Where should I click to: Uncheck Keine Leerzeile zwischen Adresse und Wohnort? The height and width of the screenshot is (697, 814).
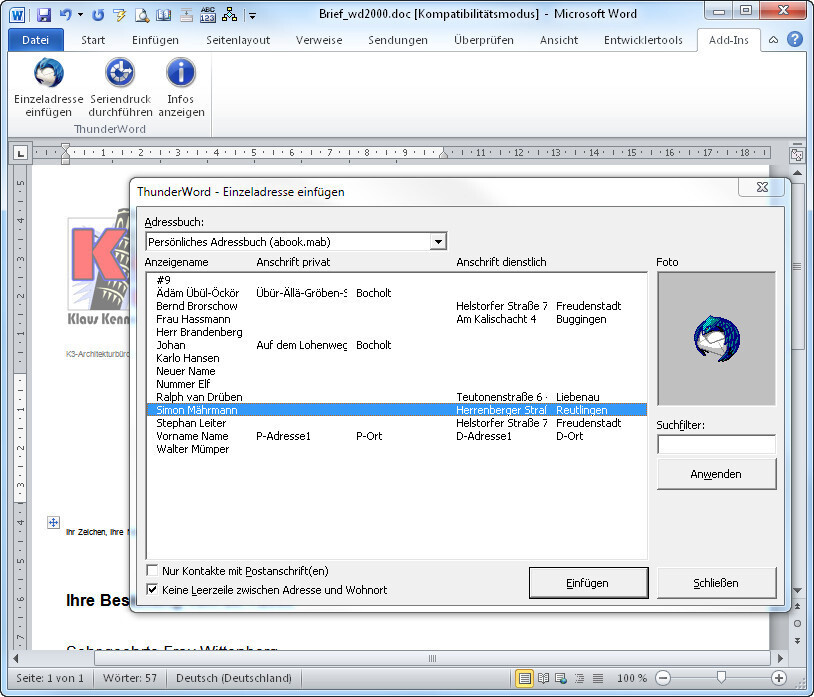point(152,590)
